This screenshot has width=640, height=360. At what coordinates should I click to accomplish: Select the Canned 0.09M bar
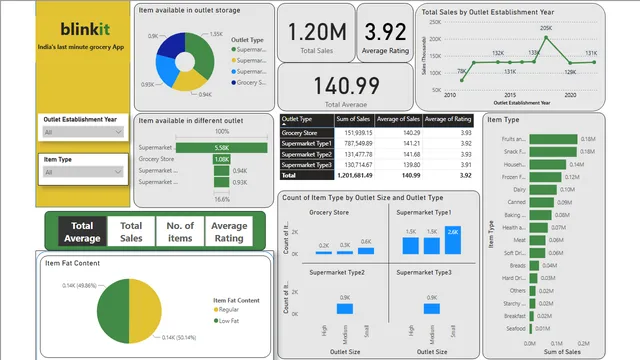click(542, 202)
